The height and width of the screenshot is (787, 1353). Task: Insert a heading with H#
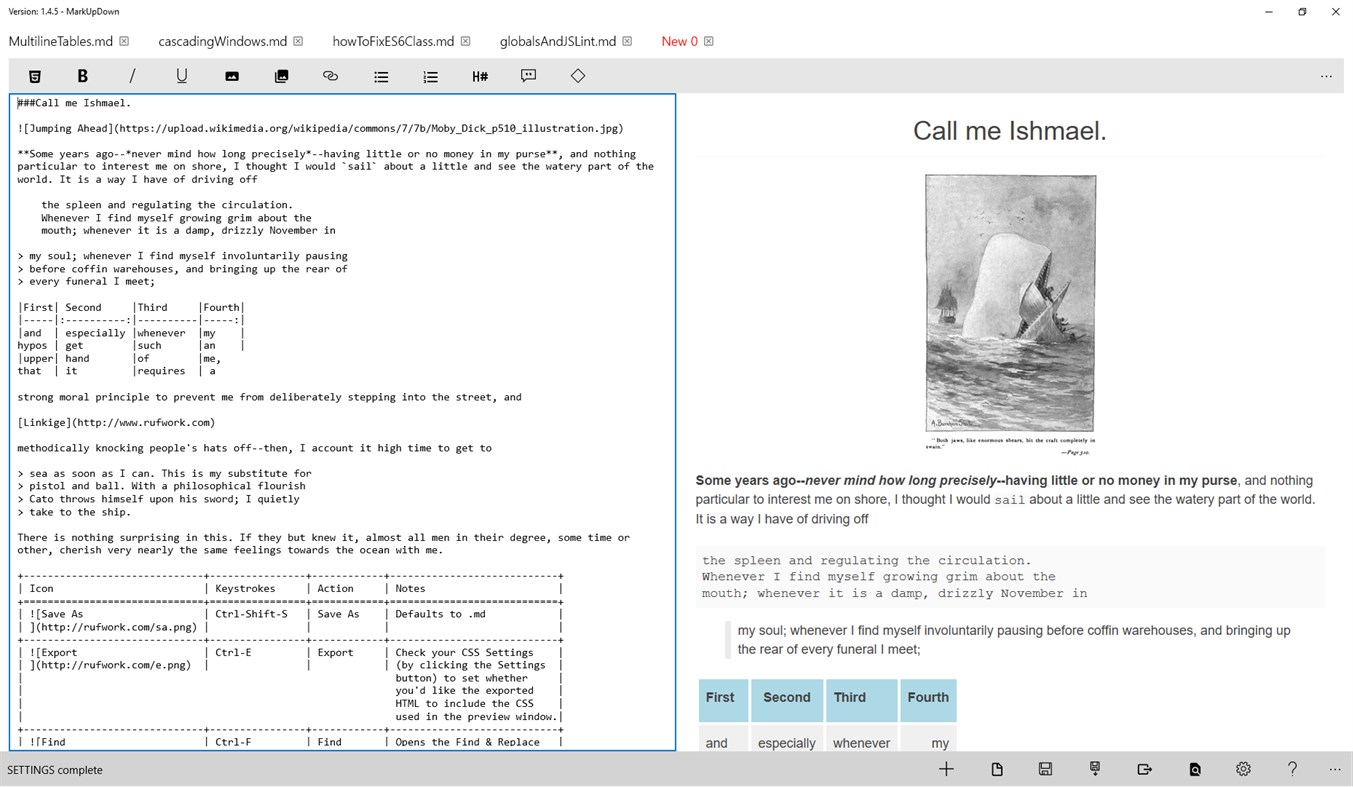pyautogui.click(x=479, y=75)
